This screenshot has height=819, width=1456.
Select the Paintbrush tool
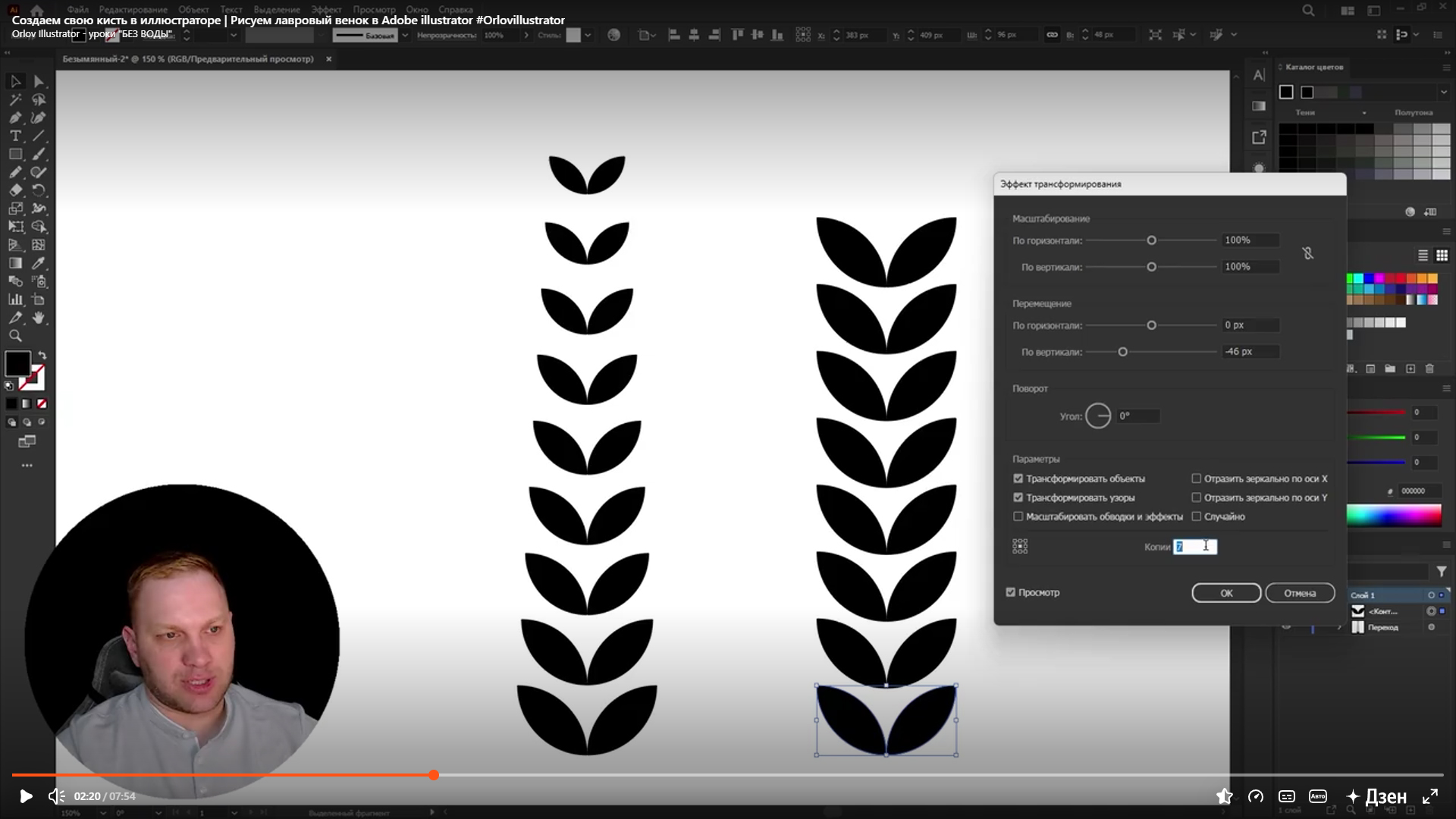click(x=39, y=154)
